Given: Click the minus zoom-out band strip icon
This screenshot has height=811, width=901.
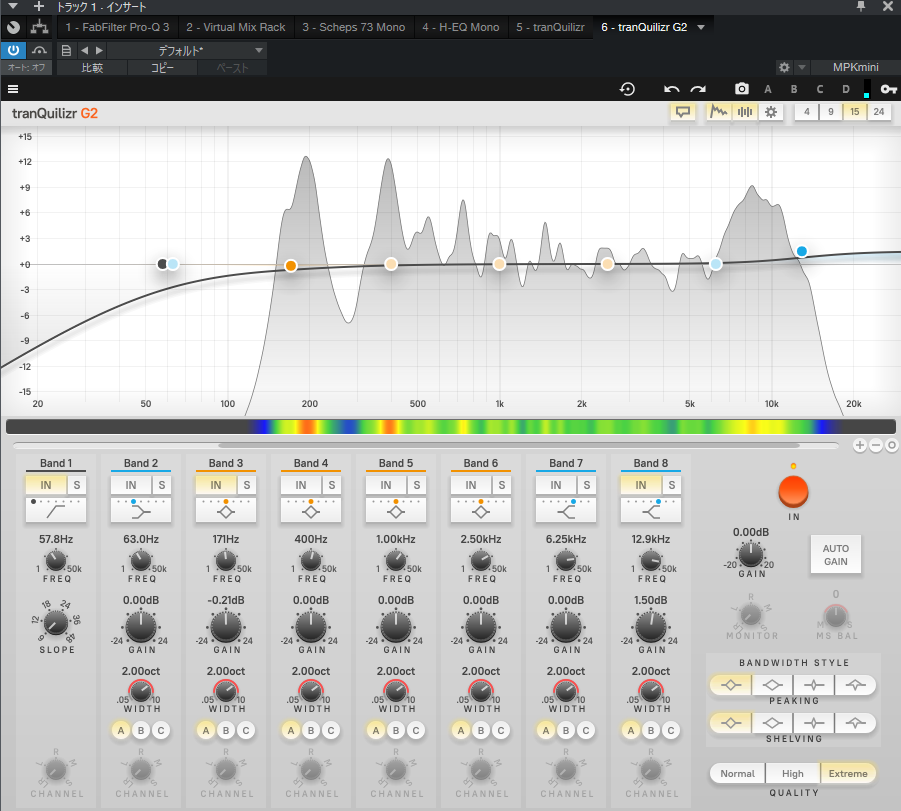Looking at the screenshot, I should click(x=876, y=445).
